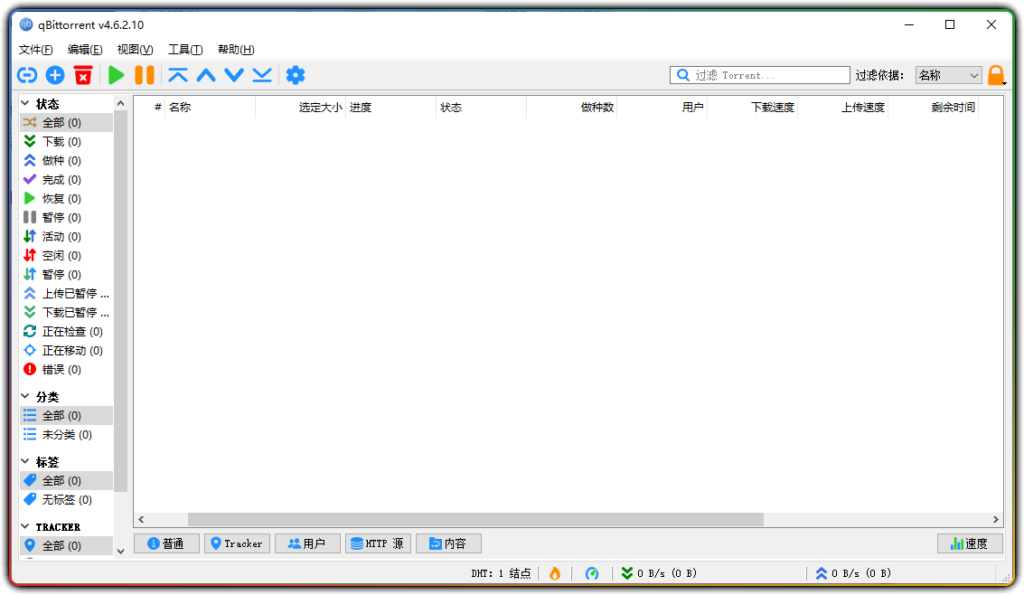
Task: Switch to the 内容 tab
Action: click(449, 543)
